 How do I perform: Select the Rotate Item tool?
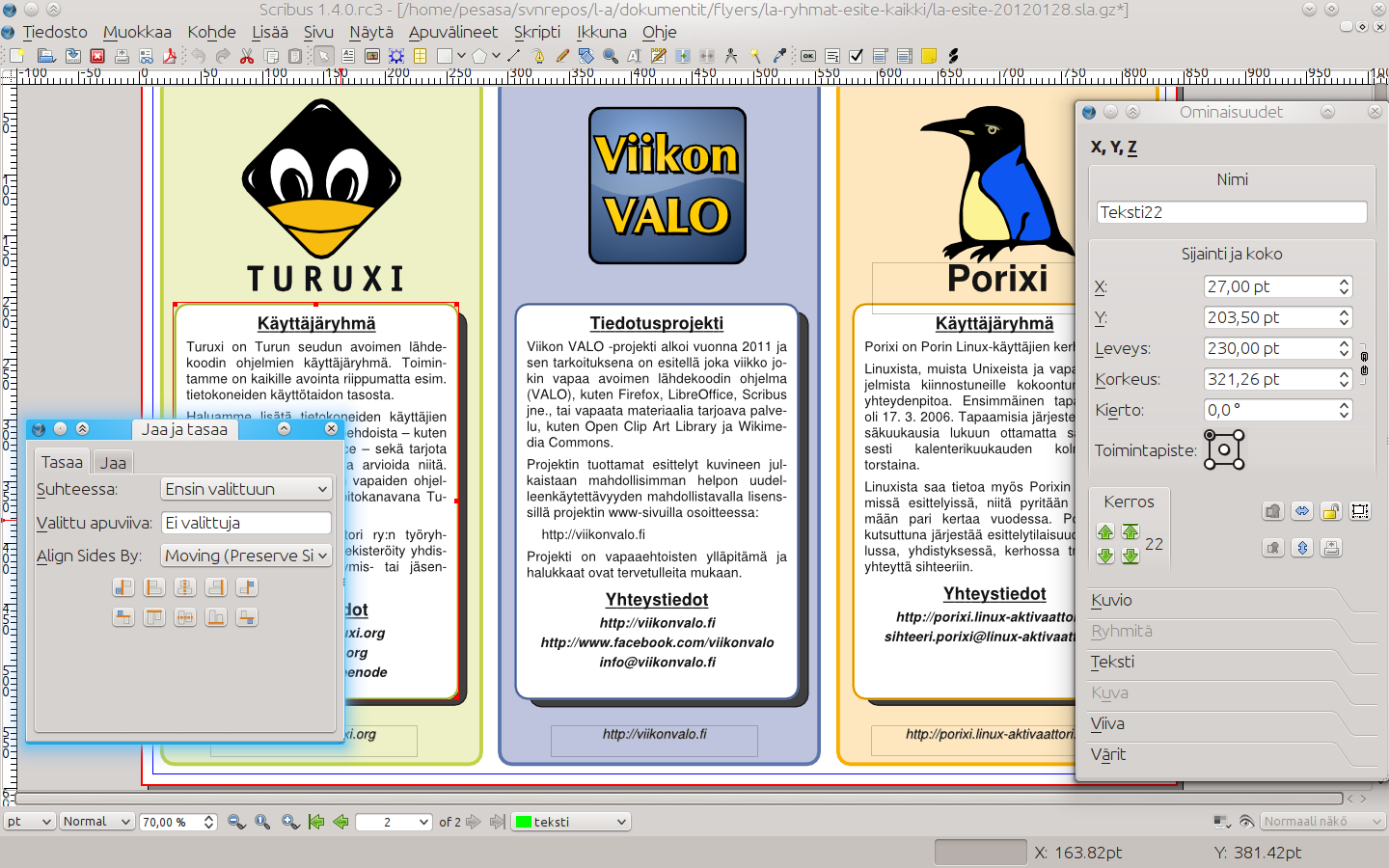click(586, 56)
